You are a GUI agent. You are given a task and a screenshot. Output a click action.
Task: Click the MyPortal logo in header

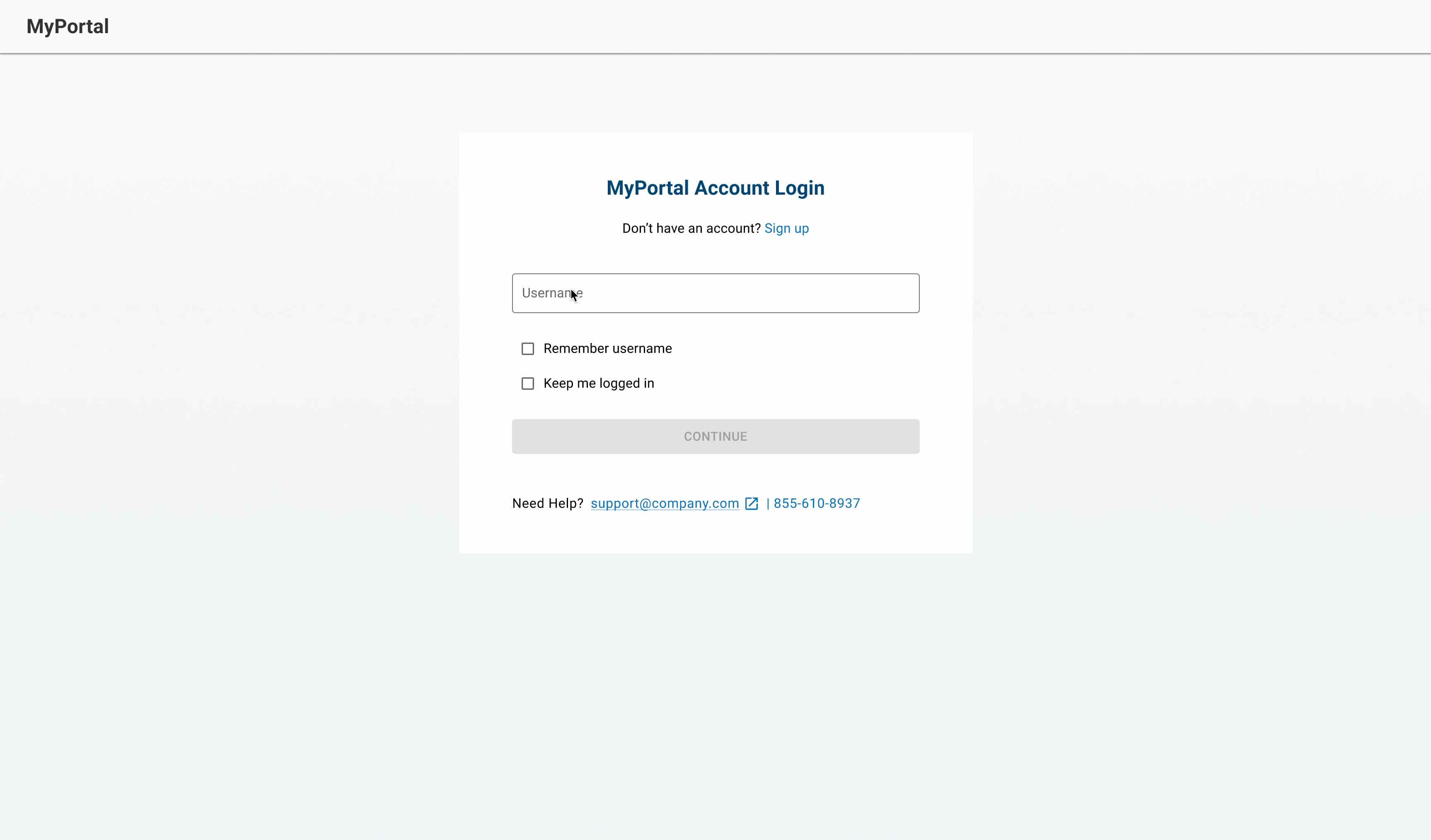pos(68,26)
